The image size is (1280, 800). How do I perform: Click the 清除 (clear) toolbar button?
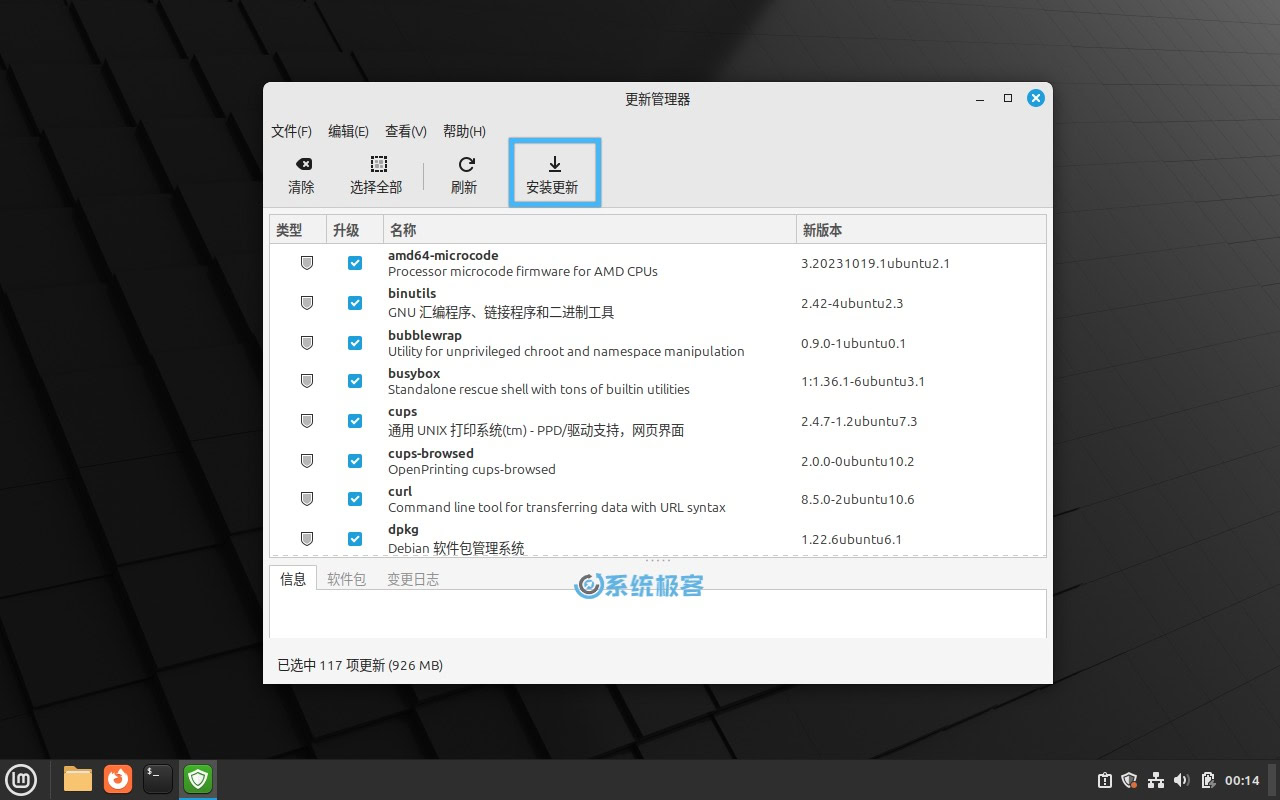click(302, 175)
